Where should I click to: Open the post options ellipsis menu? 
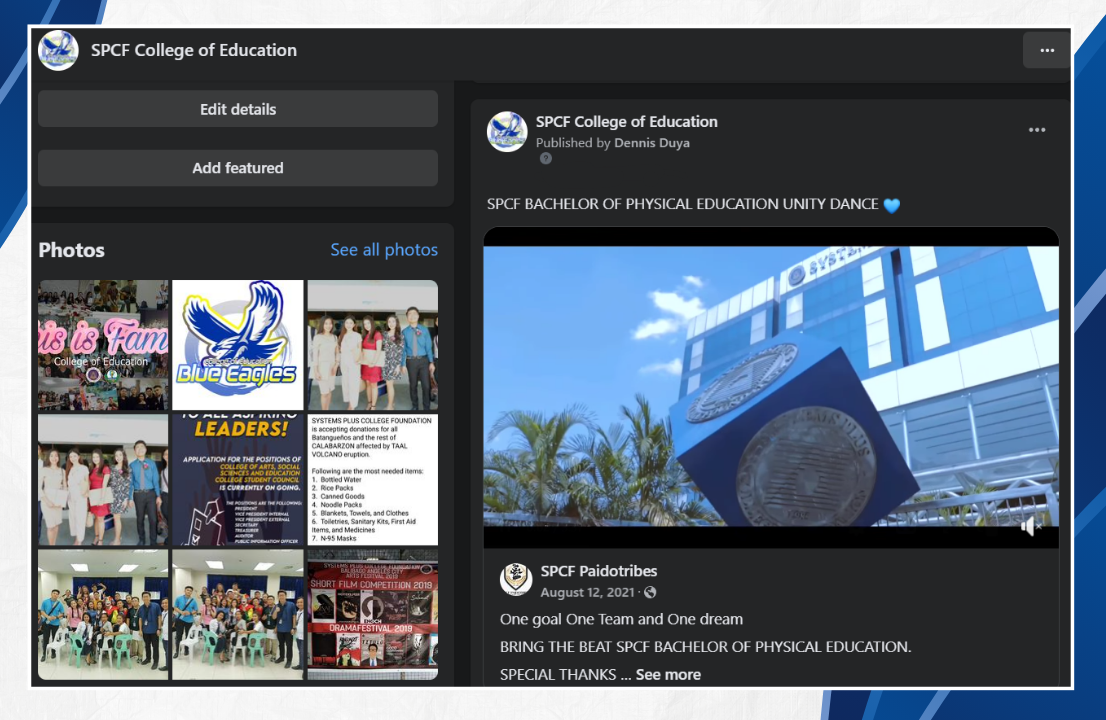[1037, 129]
